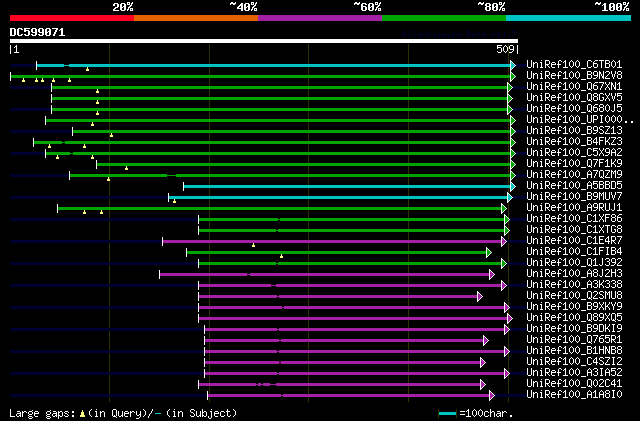Click the purple alignment bar for Q02C41
This screenshot has width=640, height=421.
[340, 385]
